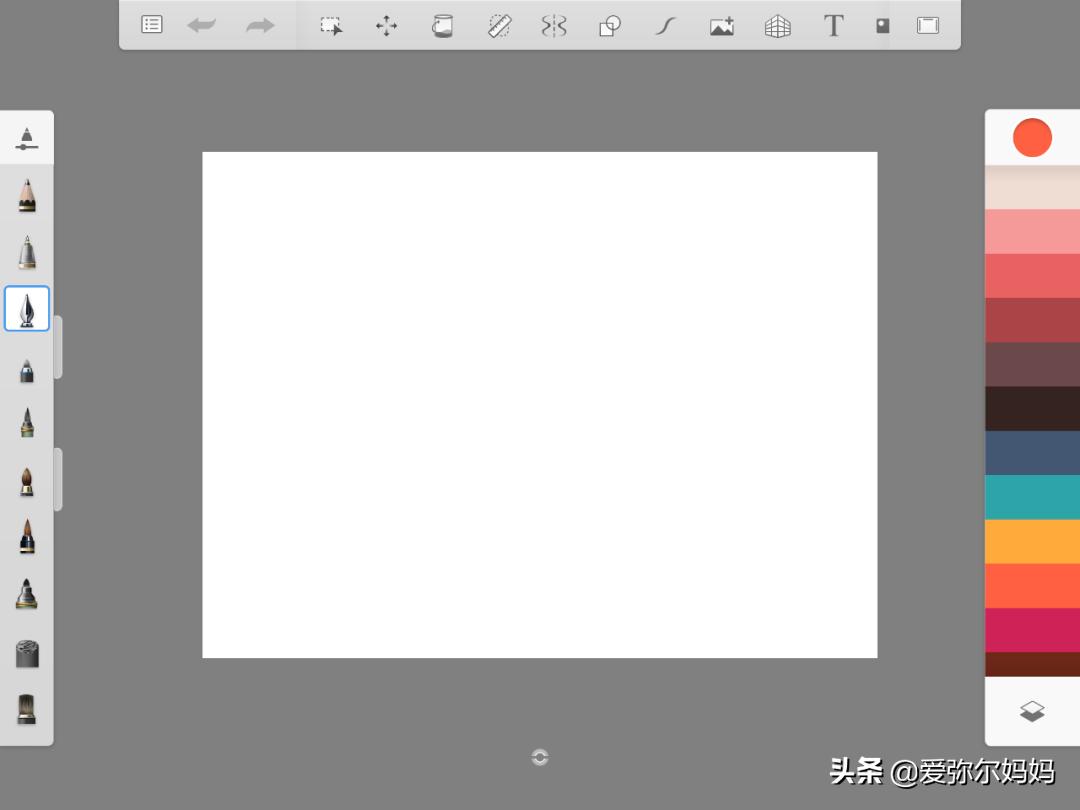
Task: Open the main menu
Action: coord(151,25)
